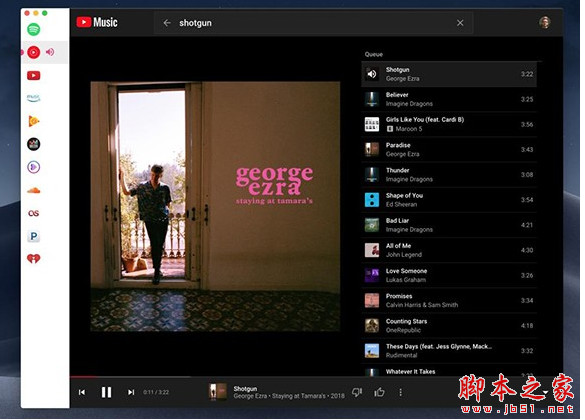Skip to next track
Viewport: 585px width, 420px height.
tap(131, 392)
